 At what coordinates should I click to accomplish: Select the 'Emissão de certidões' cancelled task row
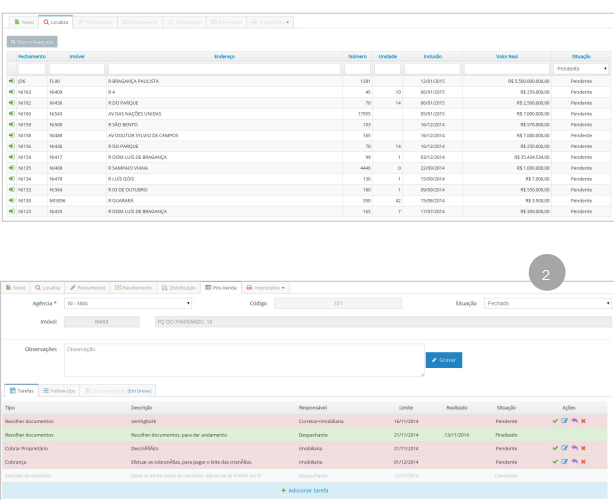(x=305, y=475)
